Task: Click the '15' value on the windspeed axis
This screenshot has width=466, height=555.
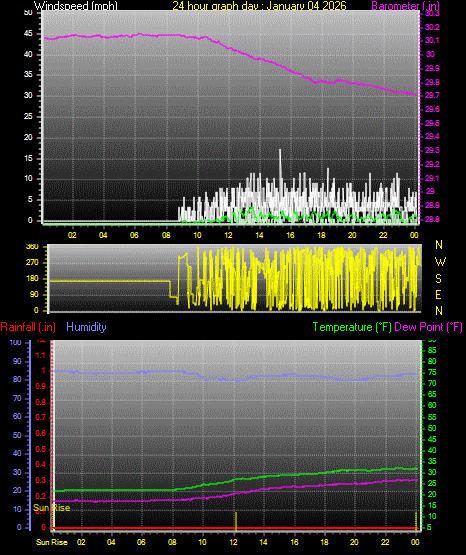Action: click(x=28, y=158)
